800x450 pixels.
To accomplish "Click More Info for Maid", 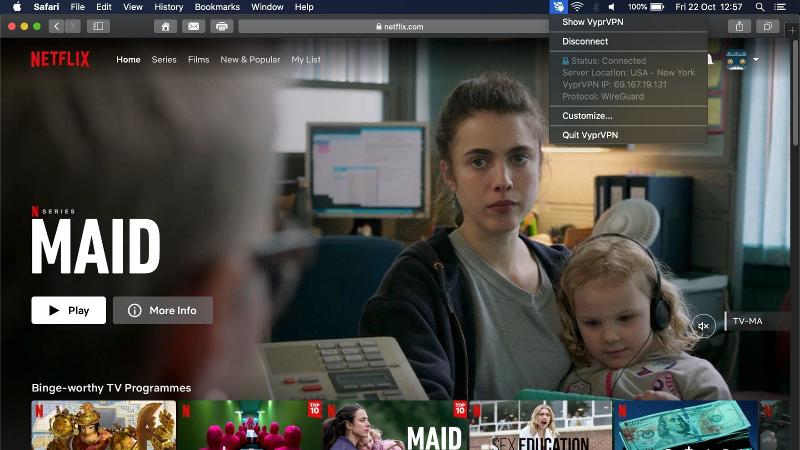I will pyautogui.click(x=163, y=310).
